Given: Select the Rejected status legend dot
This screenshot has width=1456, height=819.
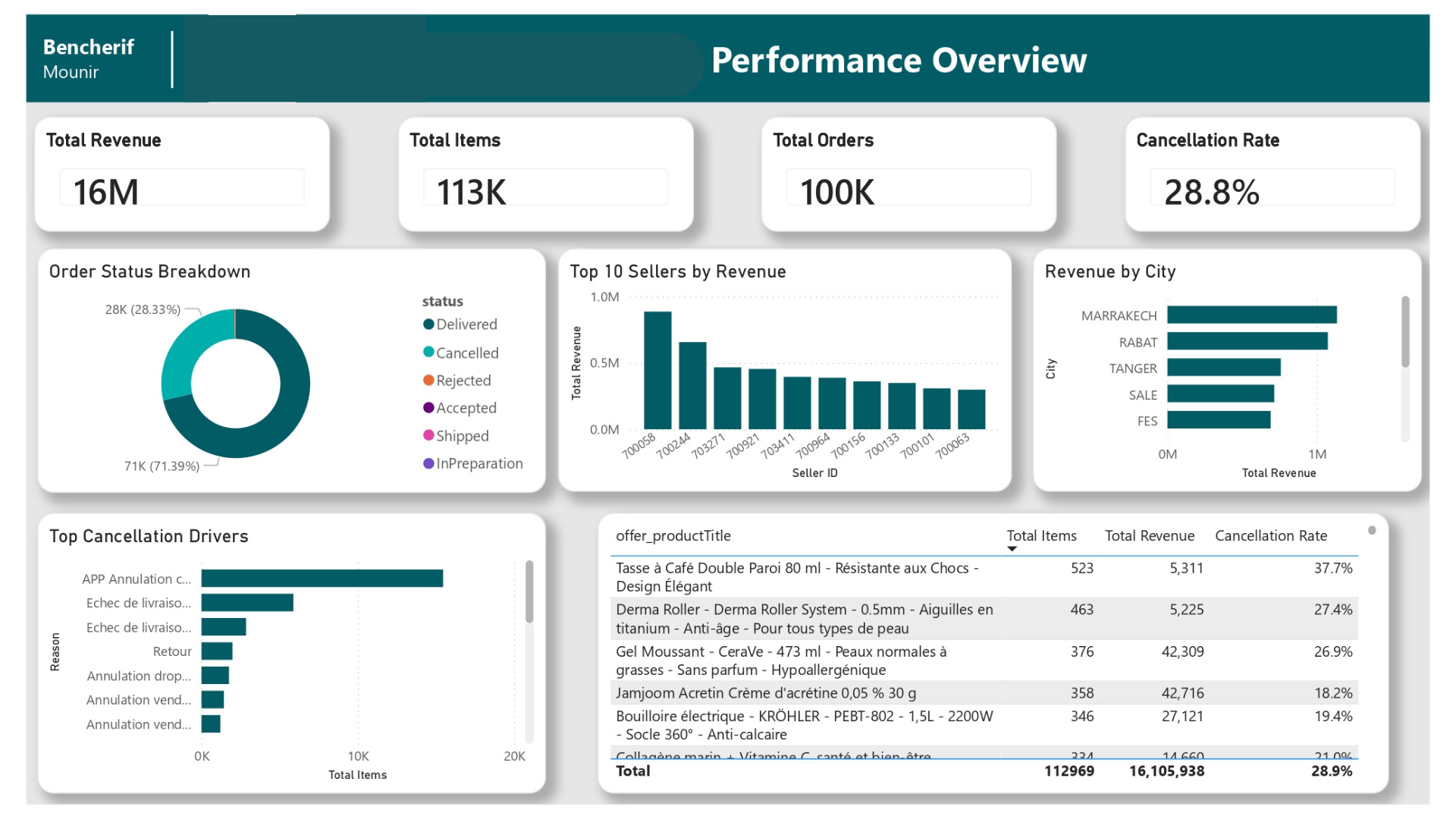Looking at the screenshot, I should click(428, 381).
